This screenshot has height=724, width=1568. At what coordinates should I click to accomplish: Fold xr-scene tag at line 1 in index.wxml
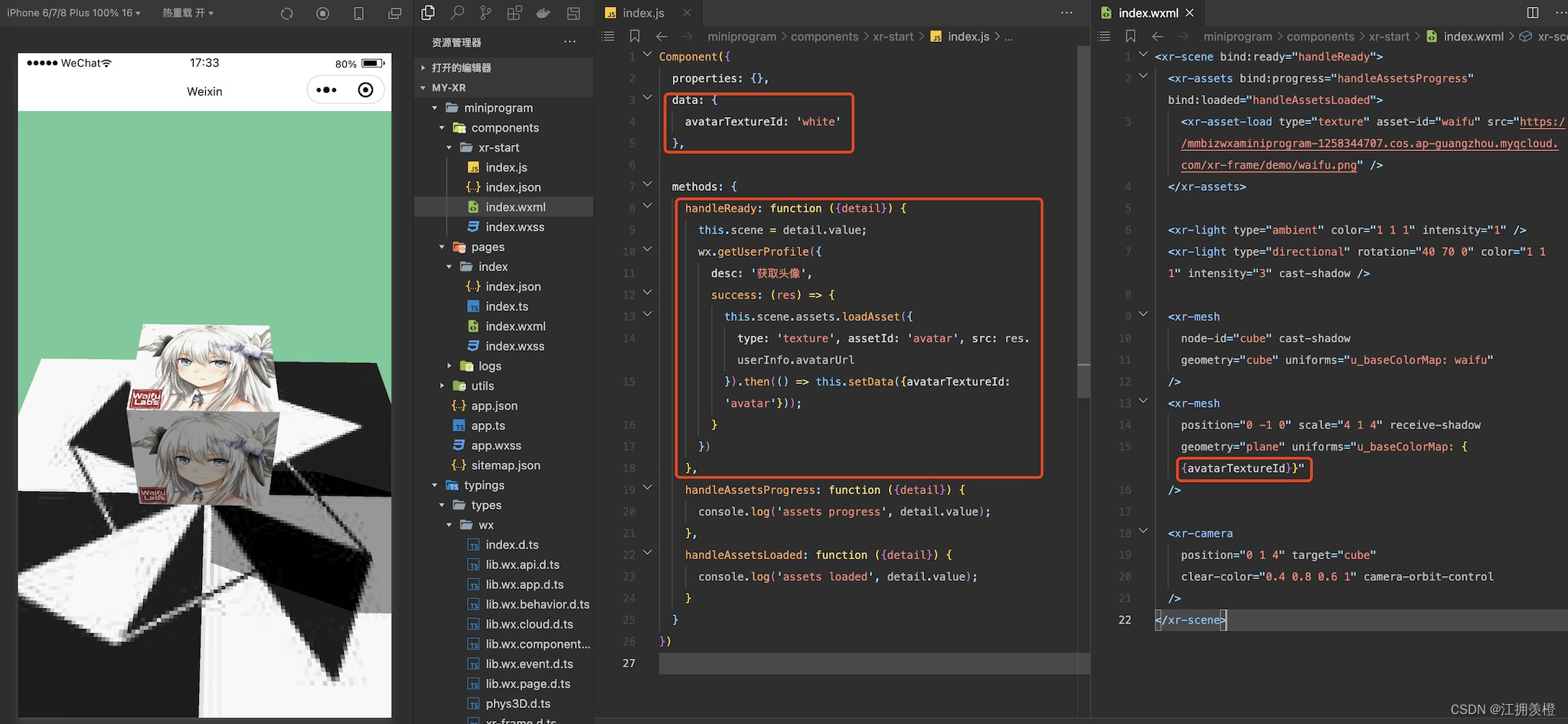[x=1143, y=54]
